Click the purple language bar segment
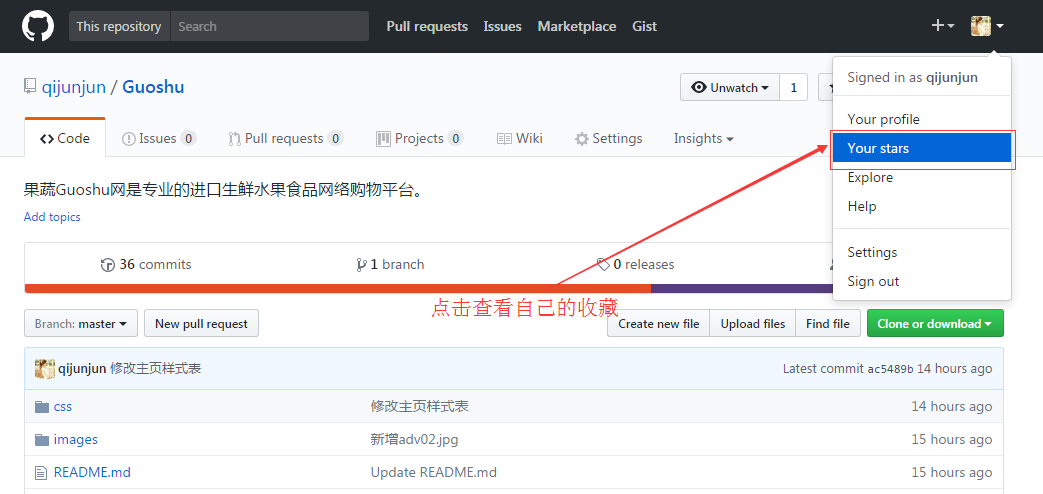Screen dimensions: 1043x494 [x=742, y=289]
